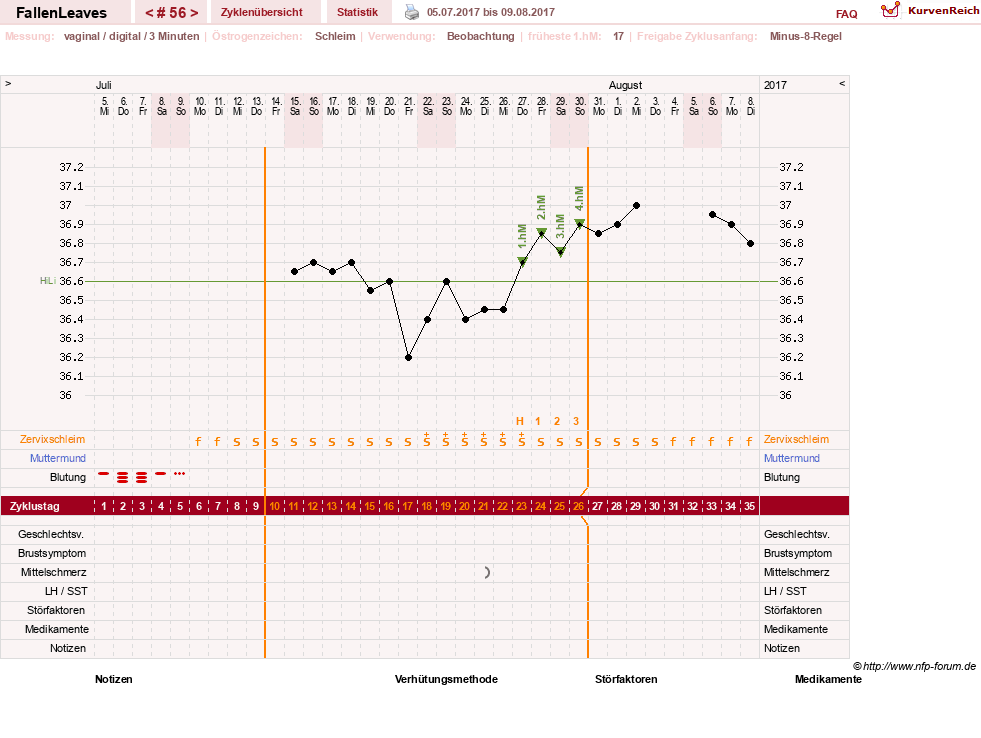
Task: Click the FallenLeaves username title
Action: (x=61, y=13)
